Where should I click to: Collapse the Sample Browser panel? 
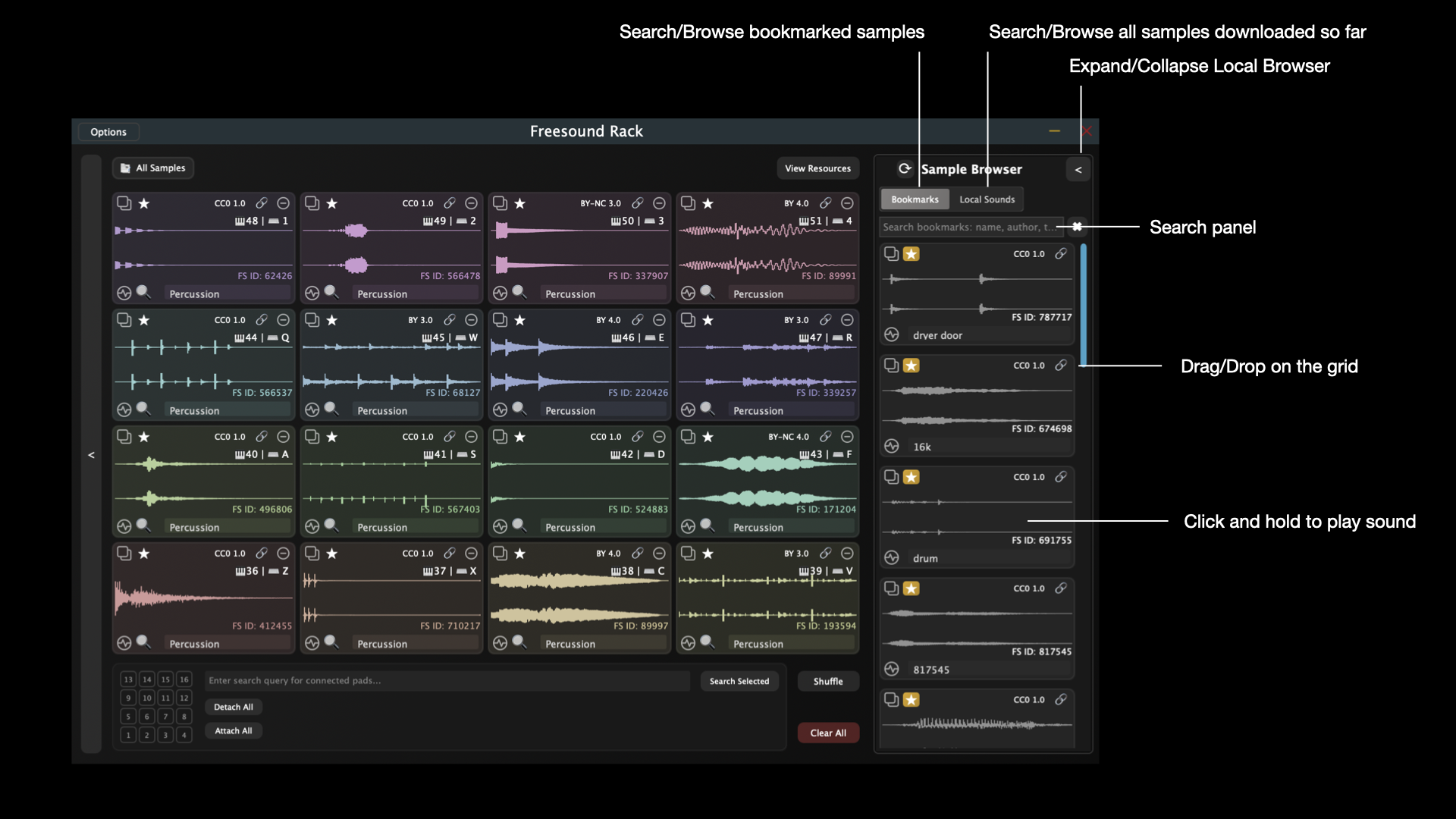1078,170
